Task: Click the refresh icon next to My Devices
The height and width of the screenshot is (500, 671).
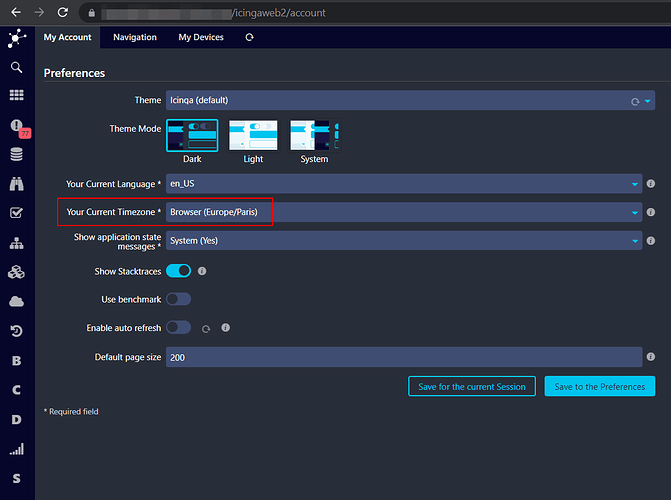Action: coord(249,37)
